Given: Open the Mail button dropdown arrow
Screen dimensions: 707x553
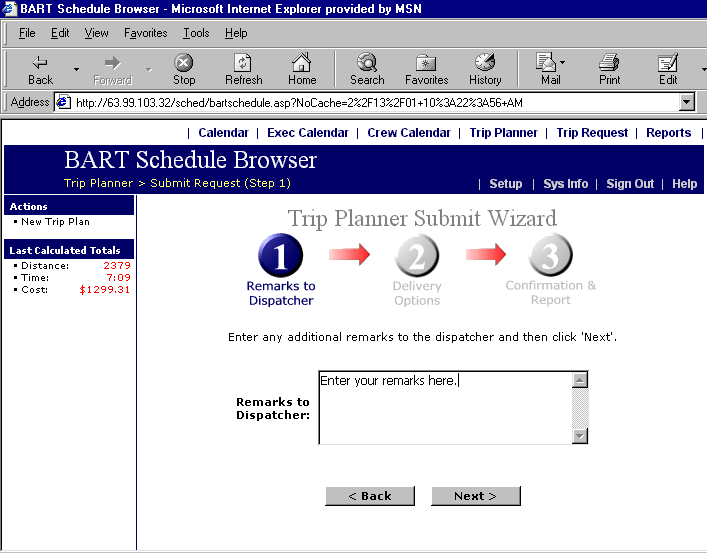Looking at the screenshot, I should [562, 62].
